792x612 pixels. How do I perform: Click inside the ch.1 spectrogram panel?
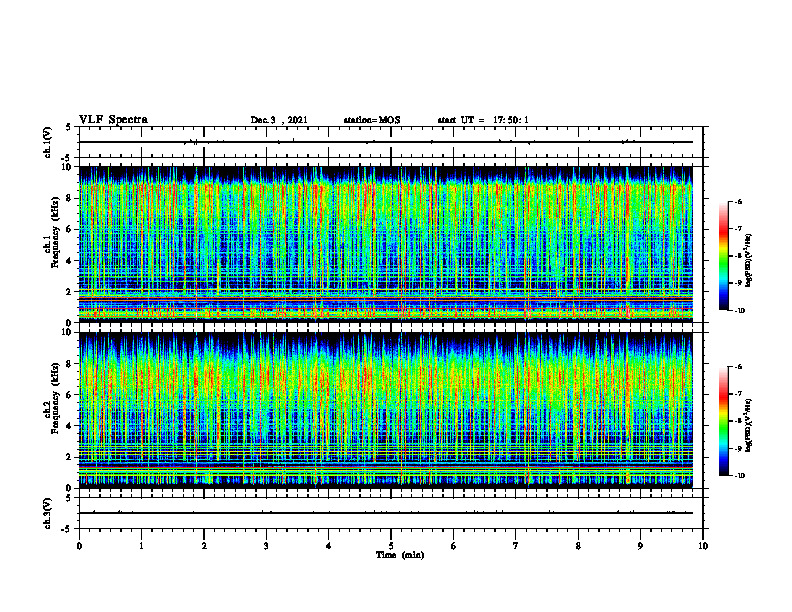pos(385,244)
